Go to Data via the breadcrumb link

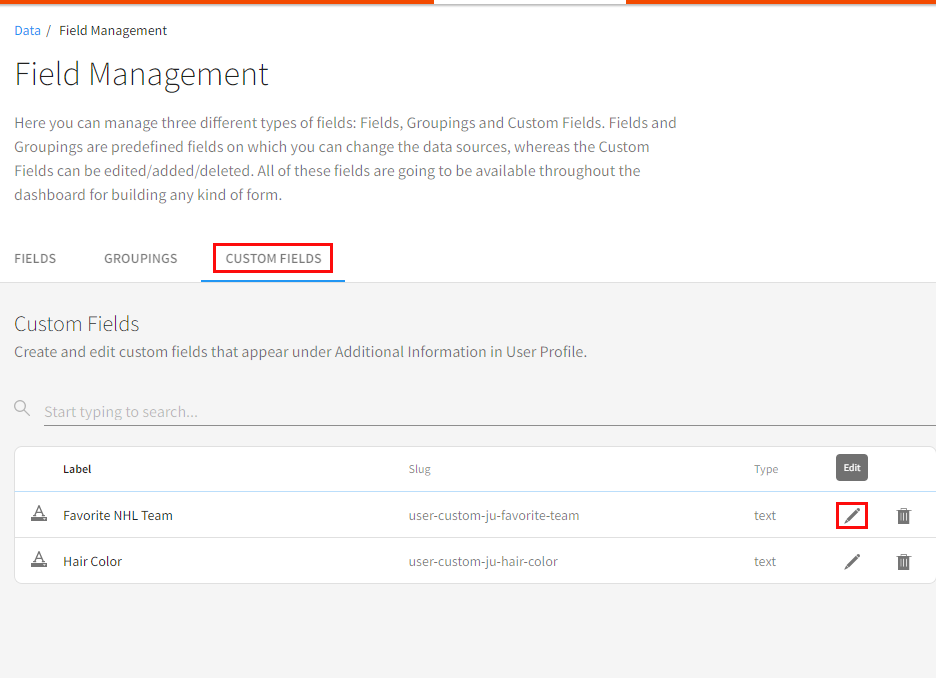pyautogui.click(x=28, y=31)
